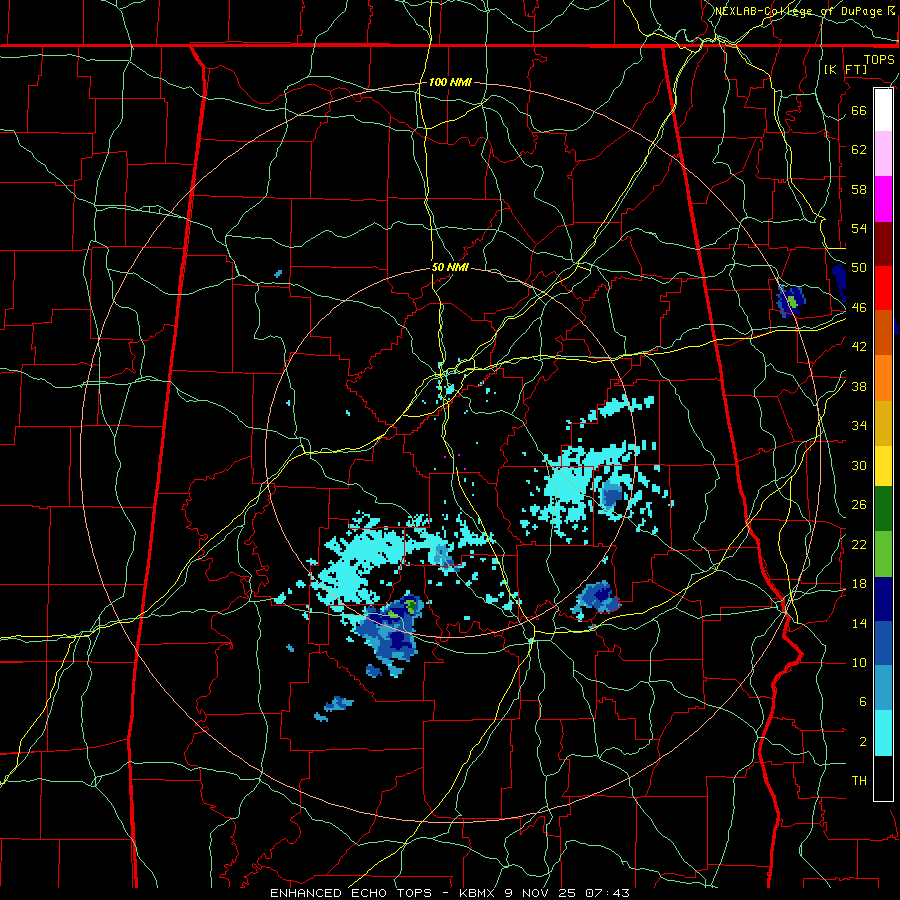The height and width of the screenshot is (900, 900).
Task: Click the cyan band at legend bottom
Action: click(x=883, y=733)
